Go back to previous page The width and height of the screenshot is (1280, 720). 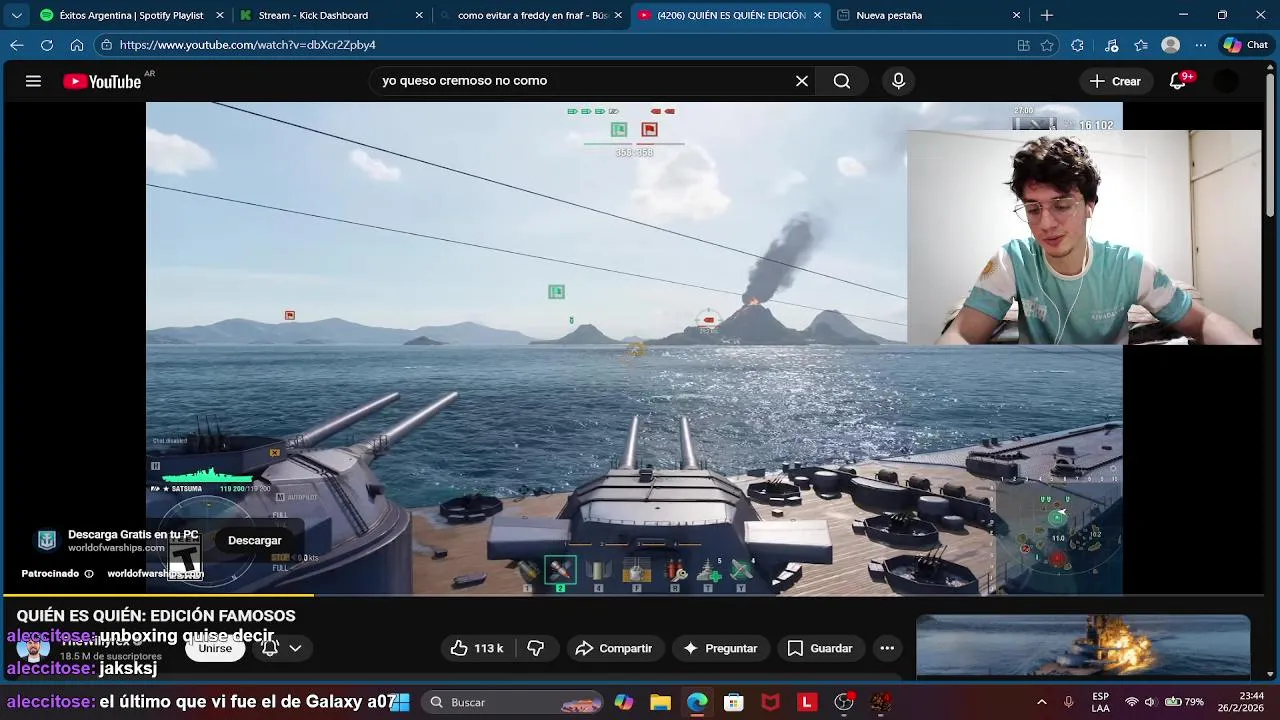click(16, 45)
